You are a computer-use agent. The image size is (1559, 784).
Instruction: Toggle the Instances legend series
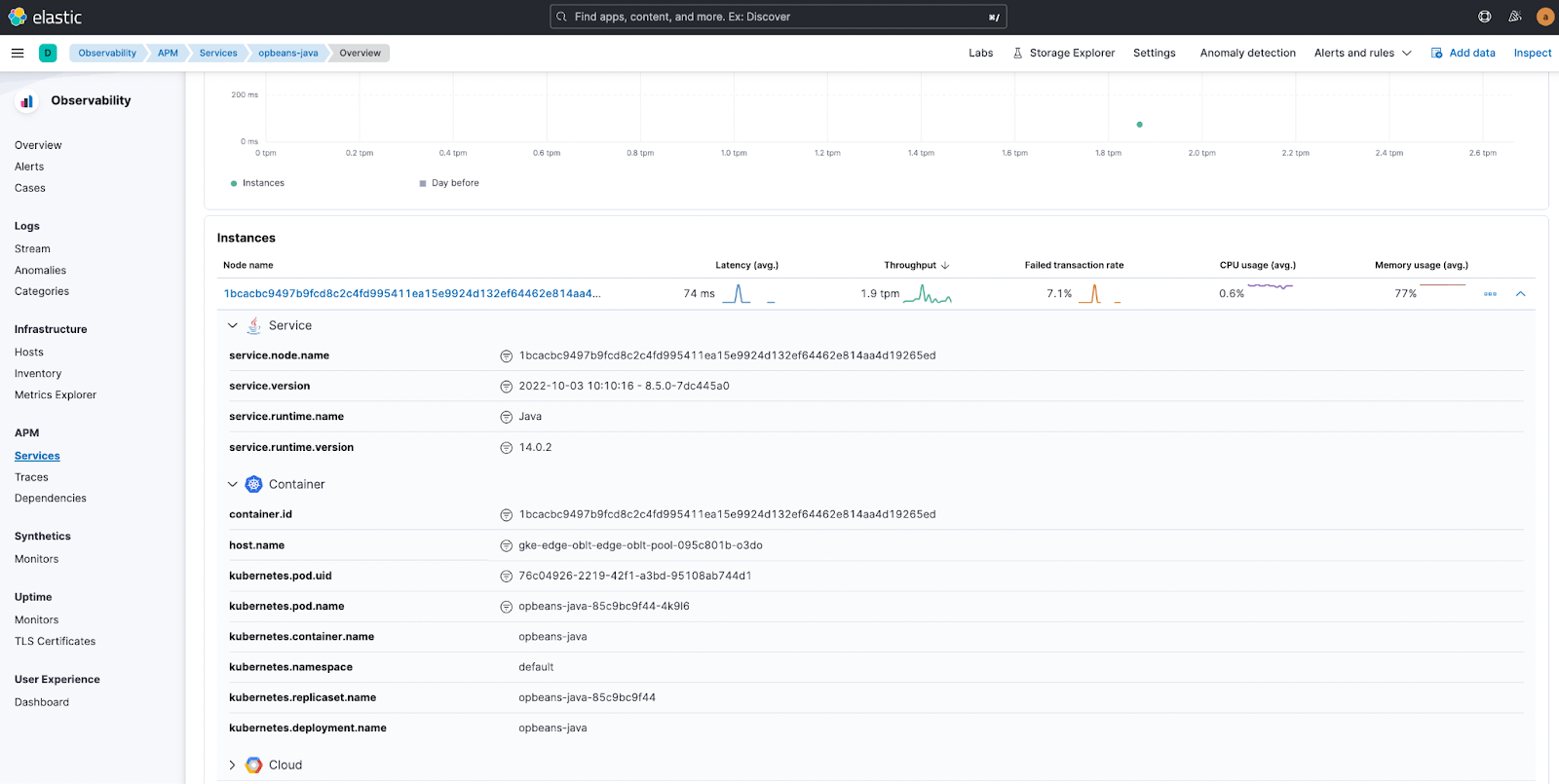click(258, 183)
